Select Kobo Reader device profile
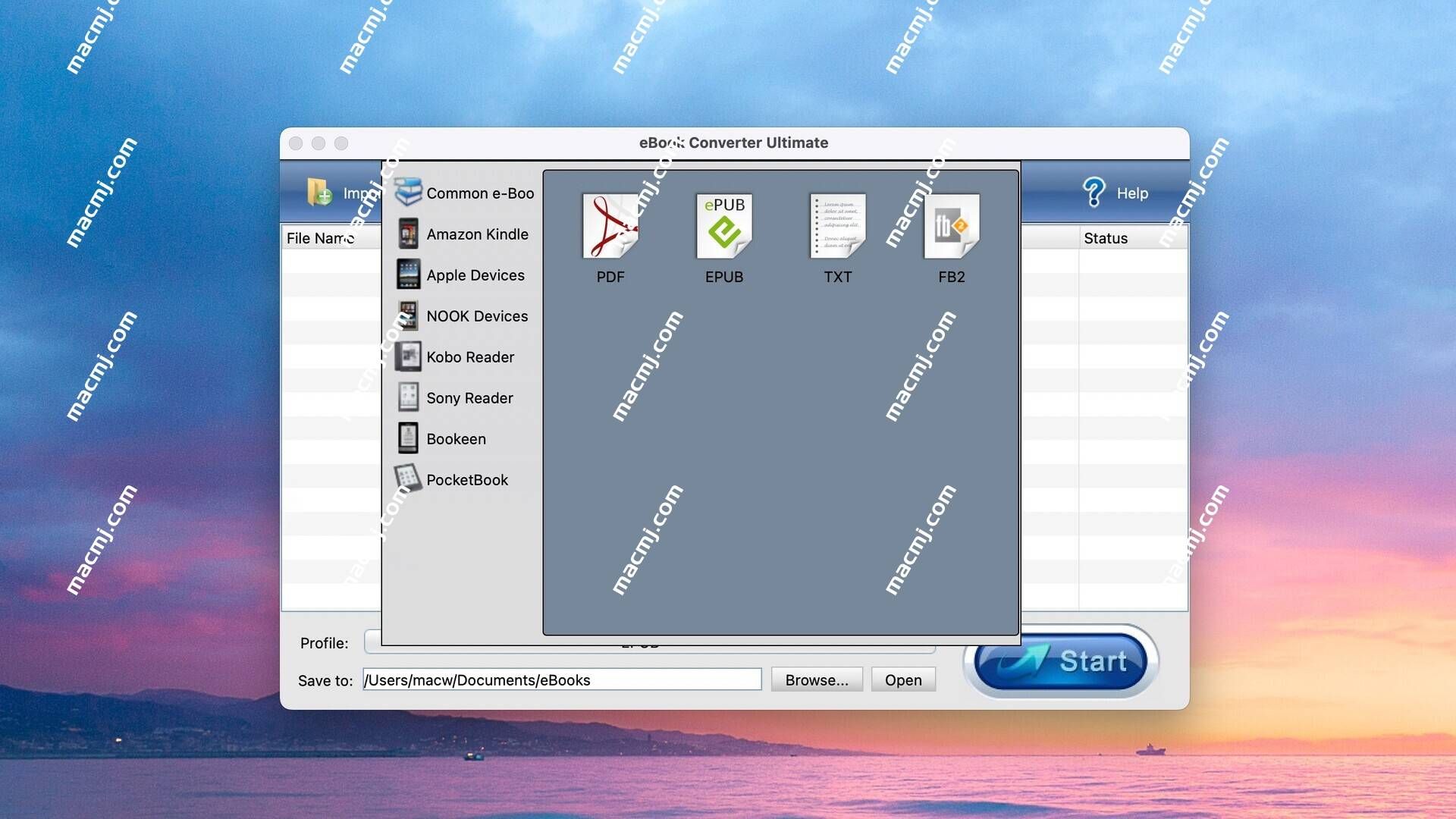This screenshot has width=1456, height=819. click(x=470, y=356)
